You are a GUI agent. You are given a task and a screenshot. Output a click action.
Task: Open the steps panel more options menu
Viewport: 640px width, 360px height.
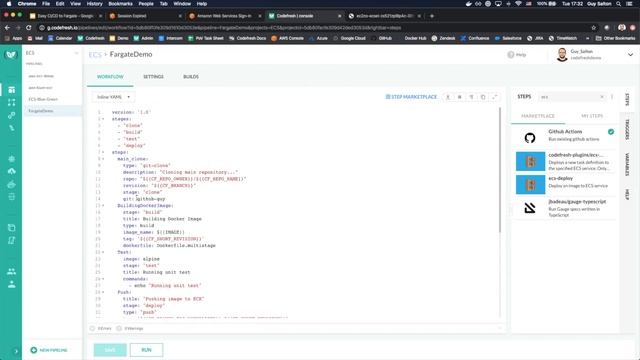tap(612, 97)
